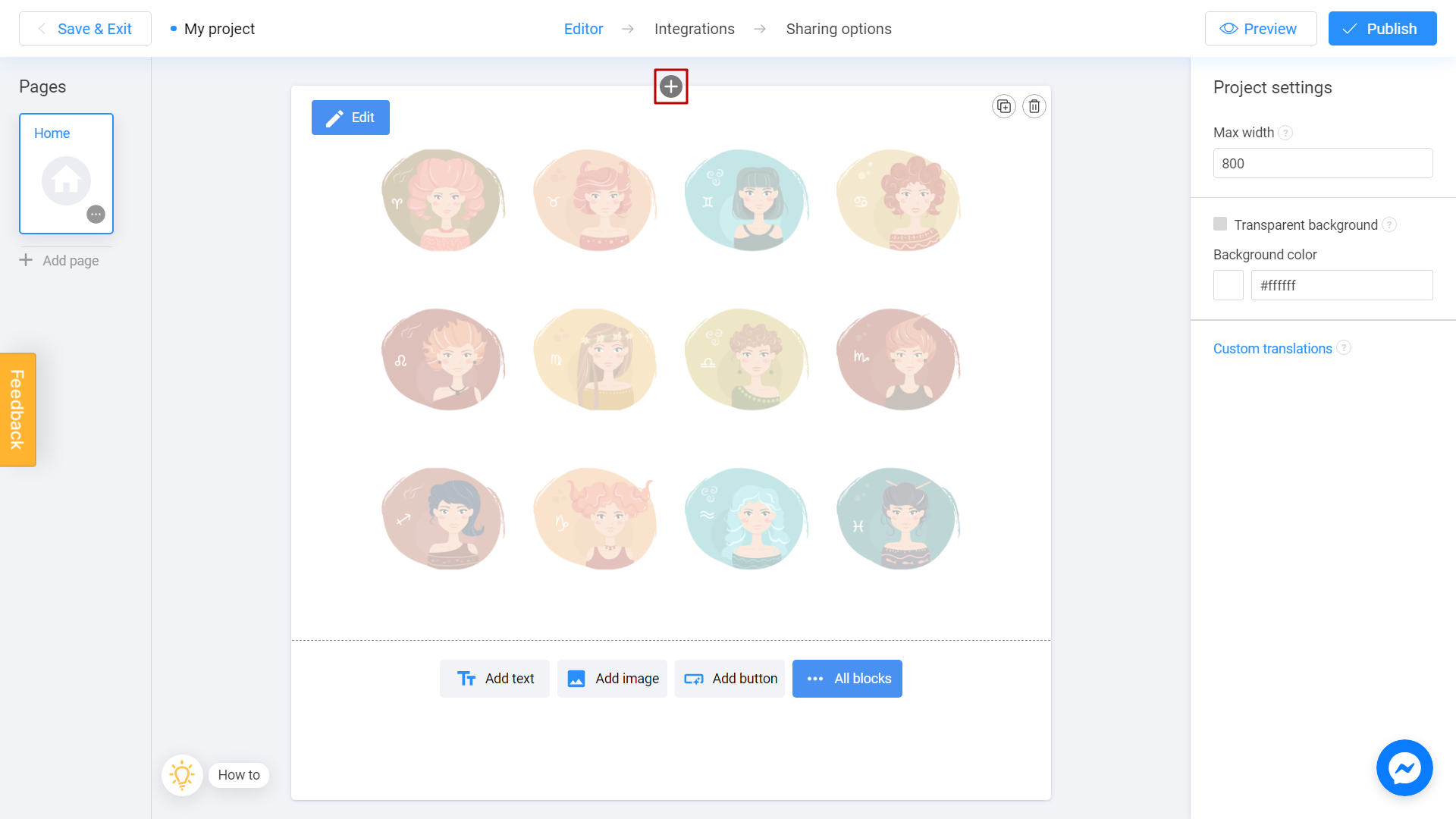1456x819 pixels.
Task: Select the Editor tab
Action: (x=583, y=28)
